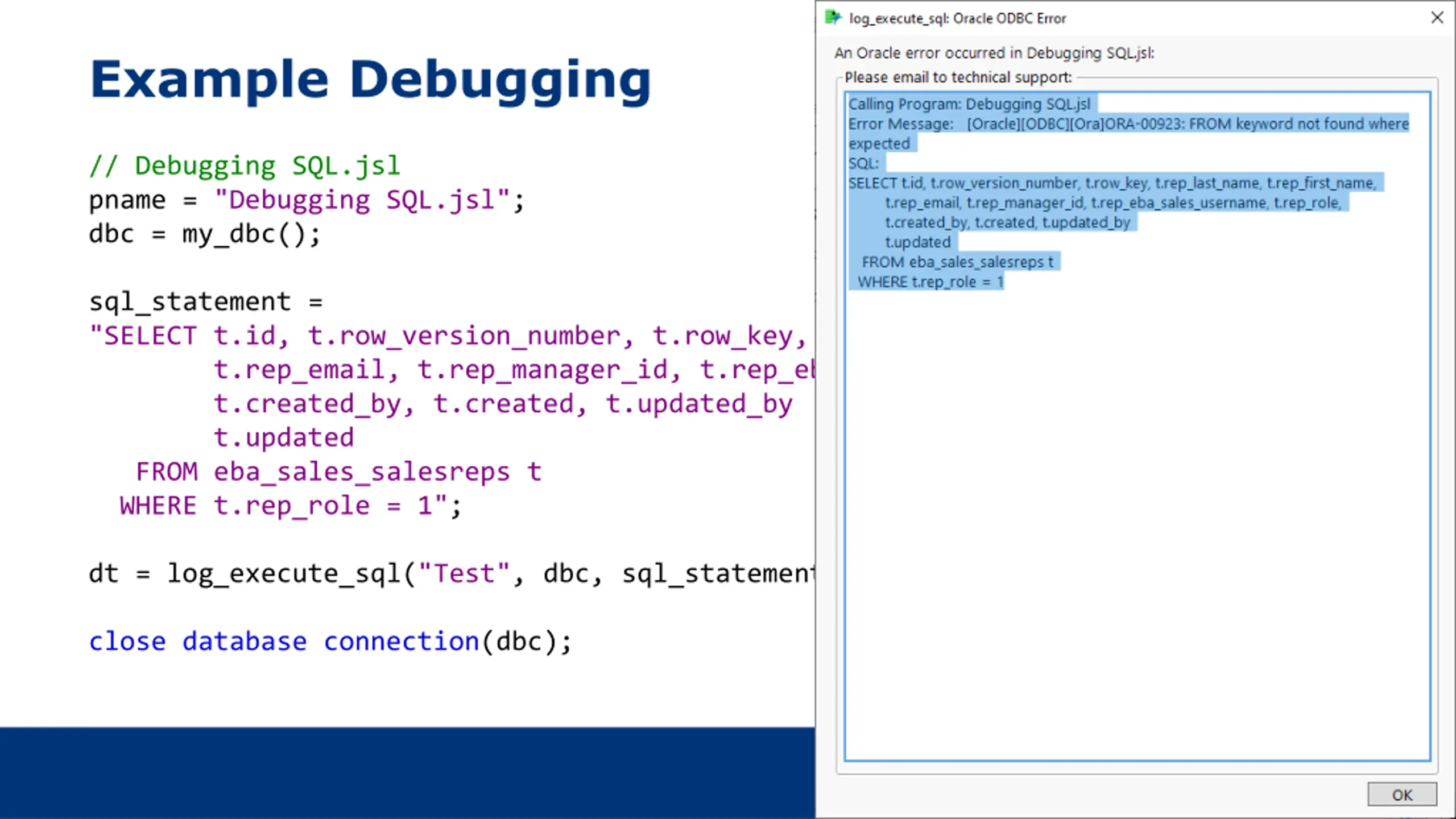1456x819 pixels.
Task: Click 'Calling Program: Debugging SQL.jsl' line
Action: point(970,104)
